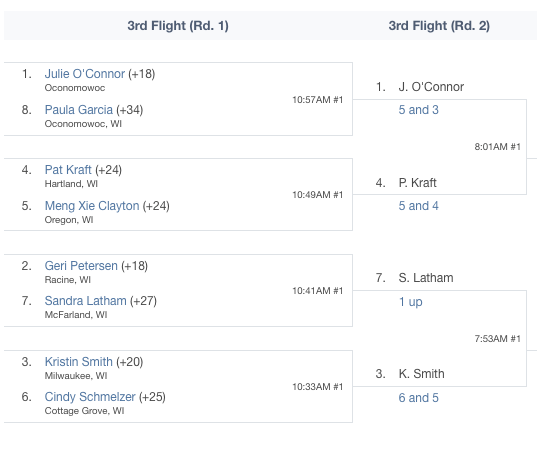Click Kristin Smith player link

(79, 362)
